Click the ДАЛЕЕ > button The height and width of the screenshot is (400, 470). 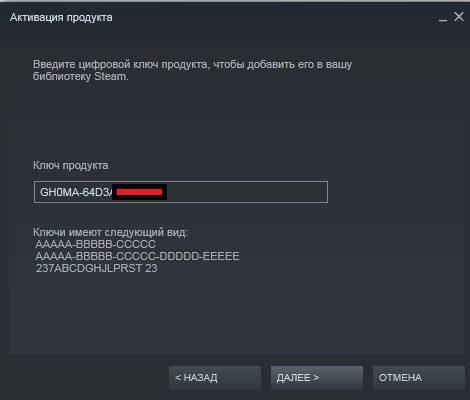(x=317, y=378)
